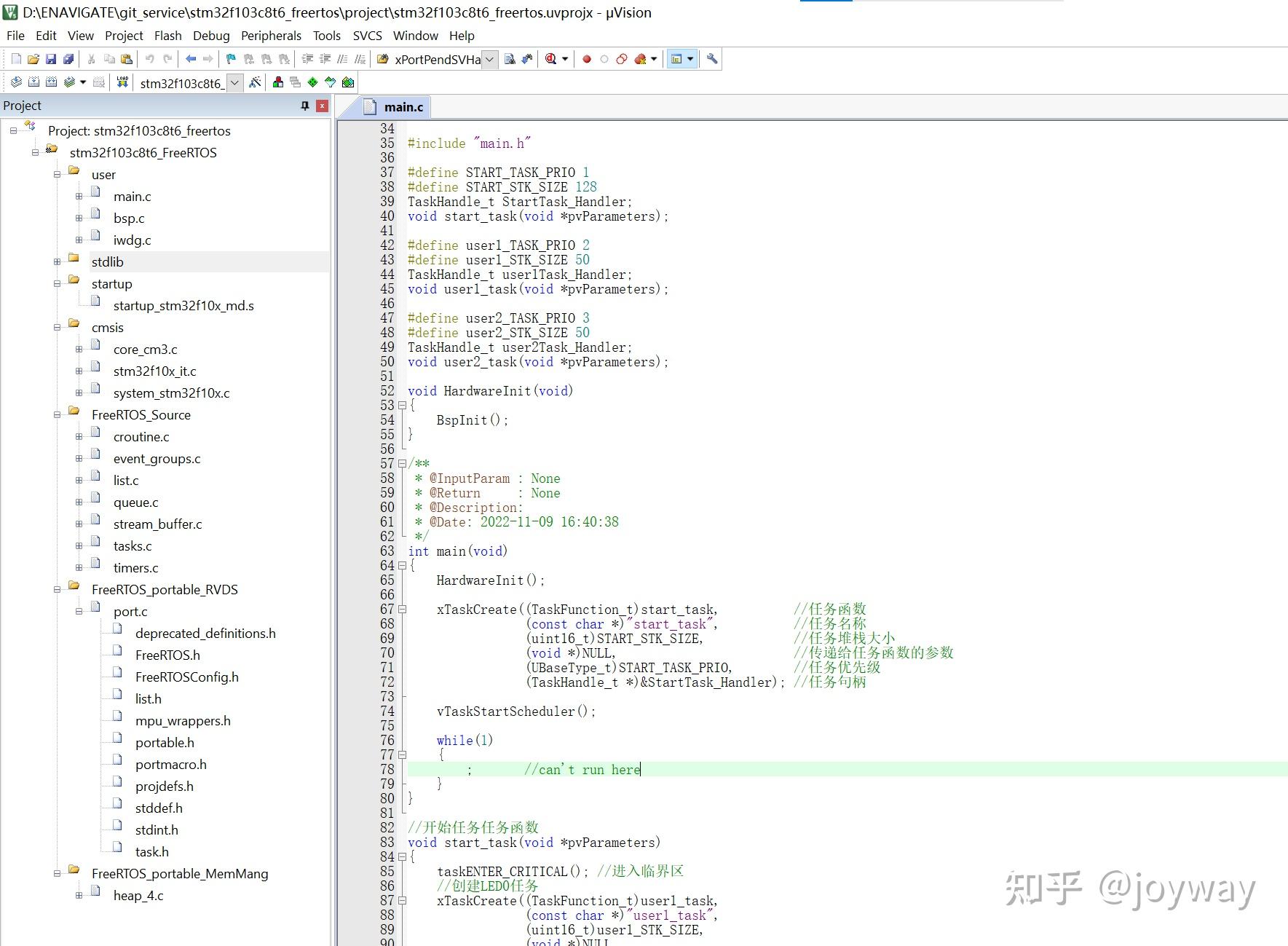Select the main.c editor tab
The image size is (1288, 946).
(403, 106)
